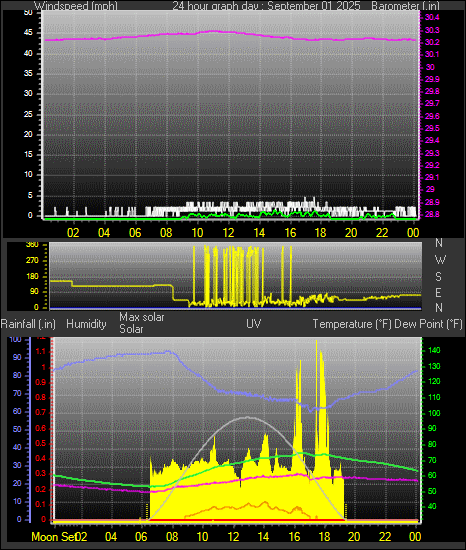
Task: Click the yellow '360' wind direction axis value
Action: (32, 245)
